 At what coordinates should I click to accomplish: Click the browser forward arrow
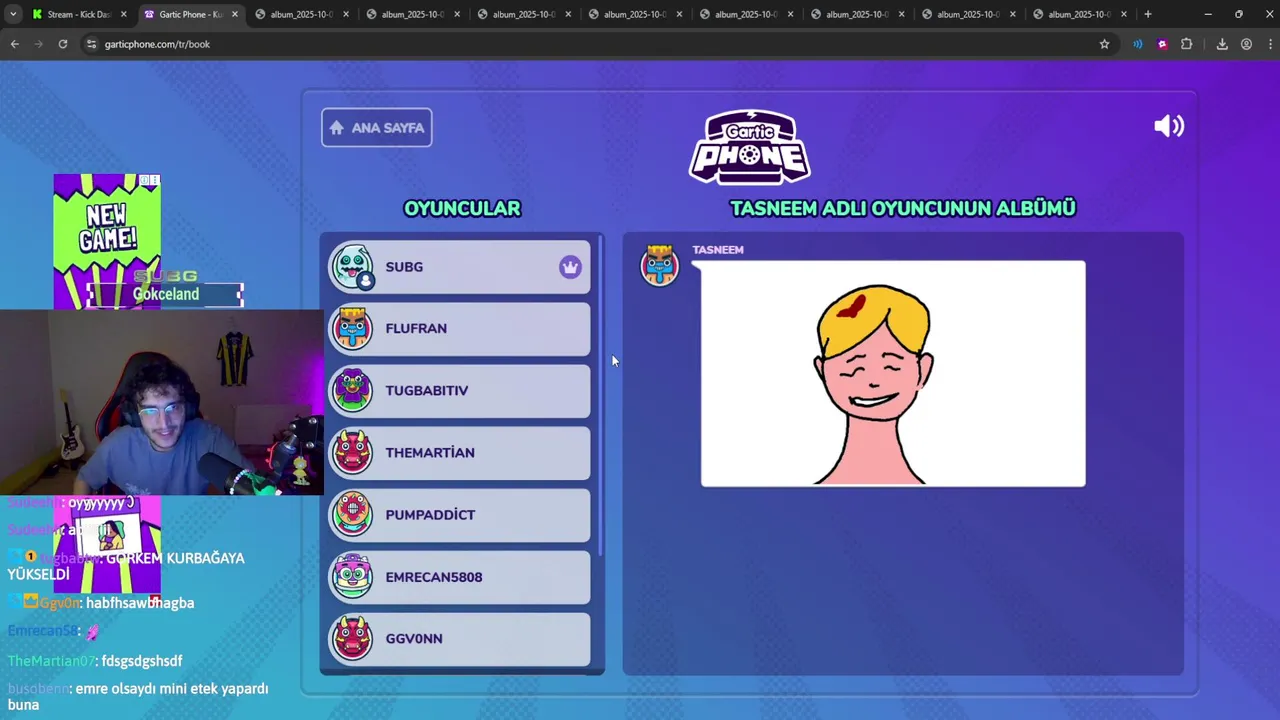click(39, 44)
